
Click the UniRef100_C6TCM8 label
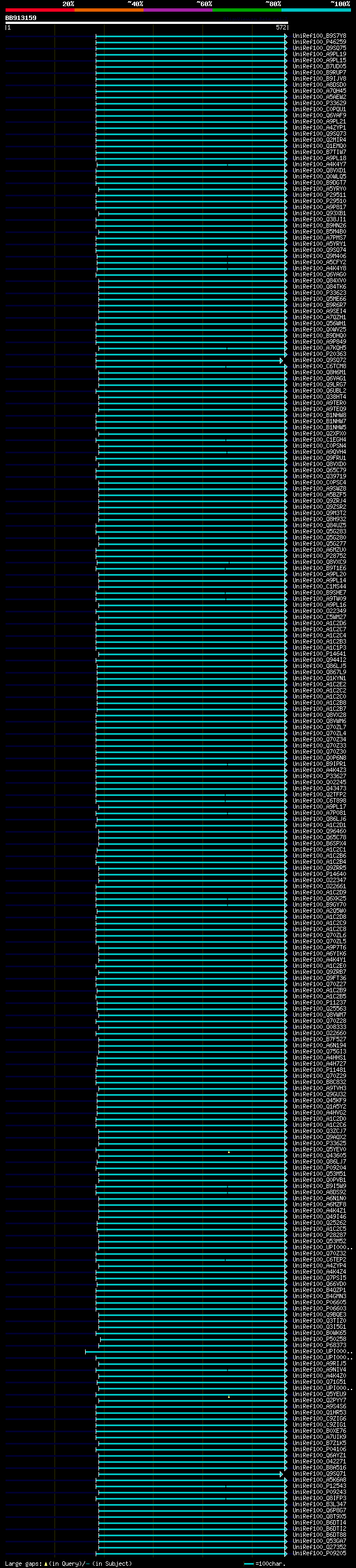(319, 367)
